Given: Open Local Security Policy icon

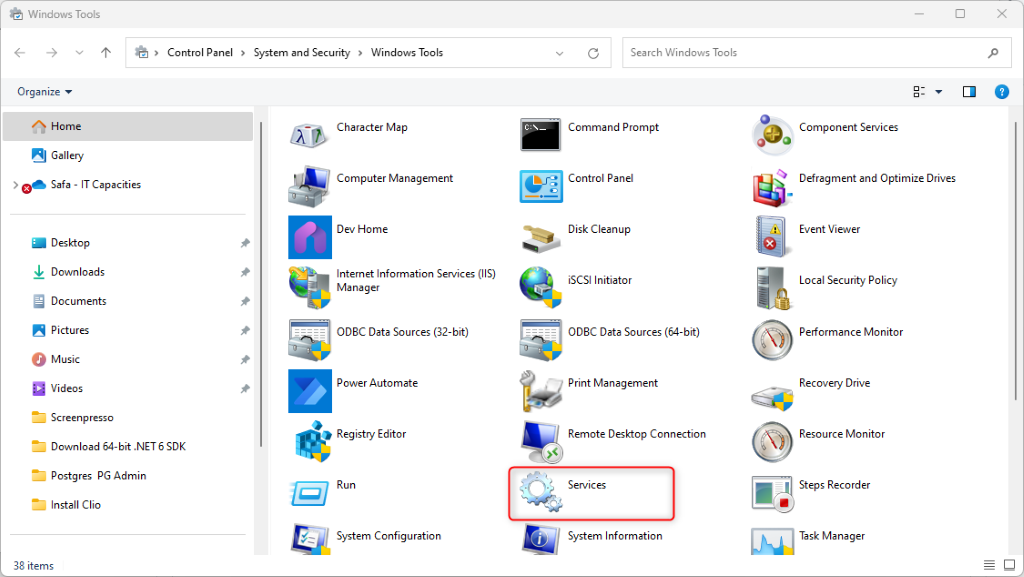Looking at the screenshot, I should pos(773,288).
